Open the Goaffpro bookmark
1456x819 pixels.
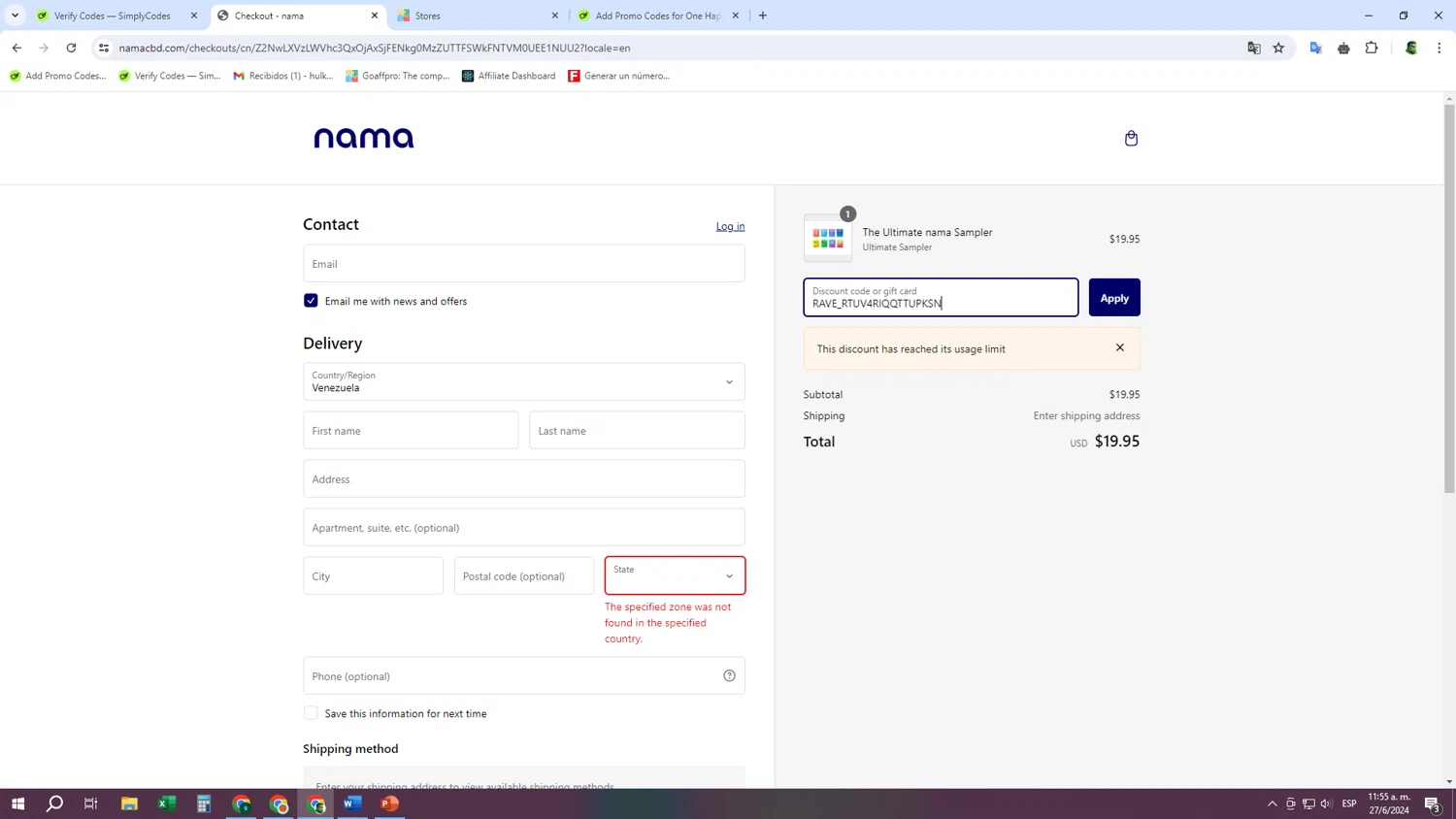397,76
